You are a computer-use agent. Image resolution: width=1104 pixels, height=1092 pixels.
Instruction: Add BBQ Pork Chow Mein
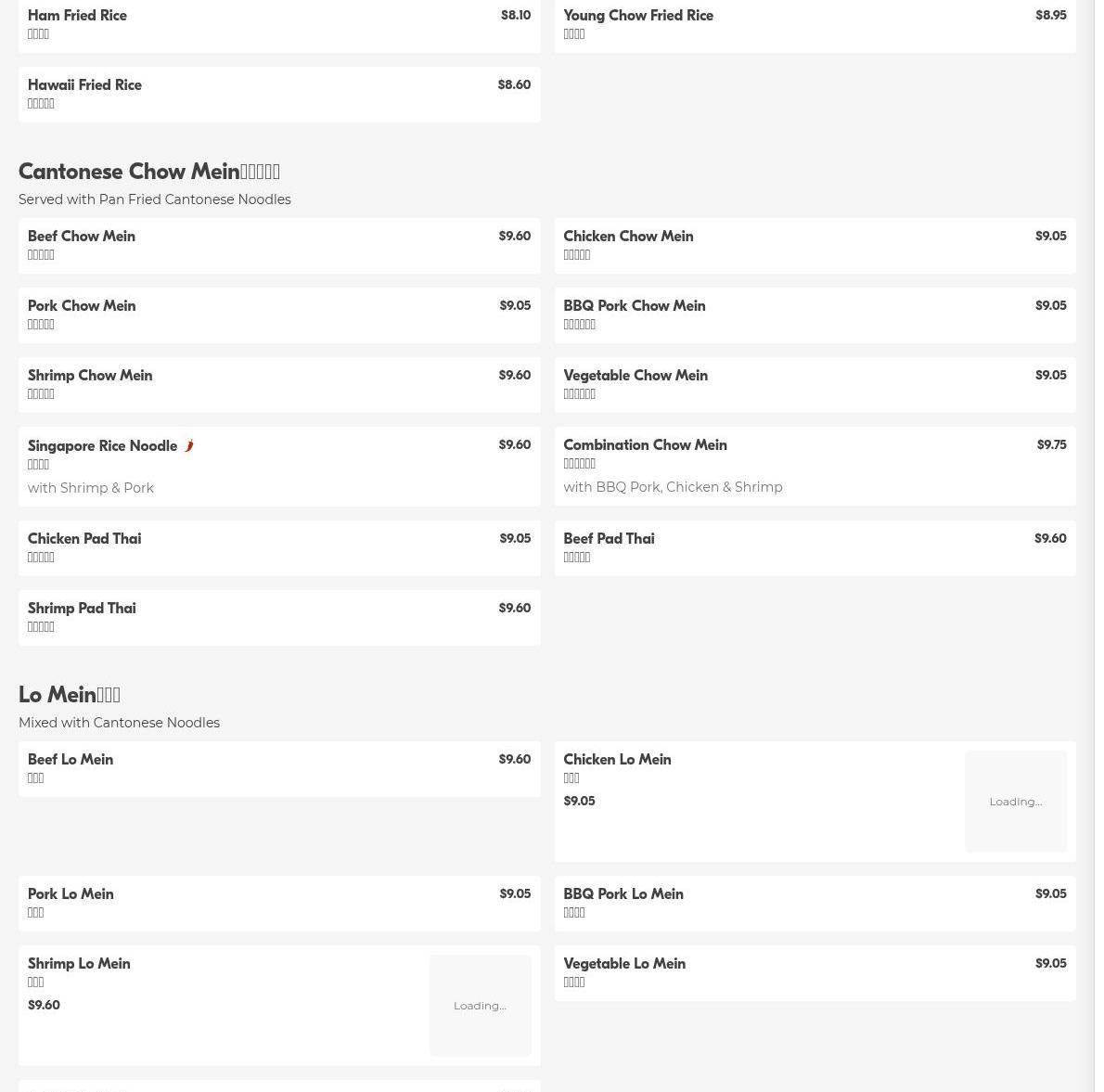pyautogui.click(x=815, y=315)
